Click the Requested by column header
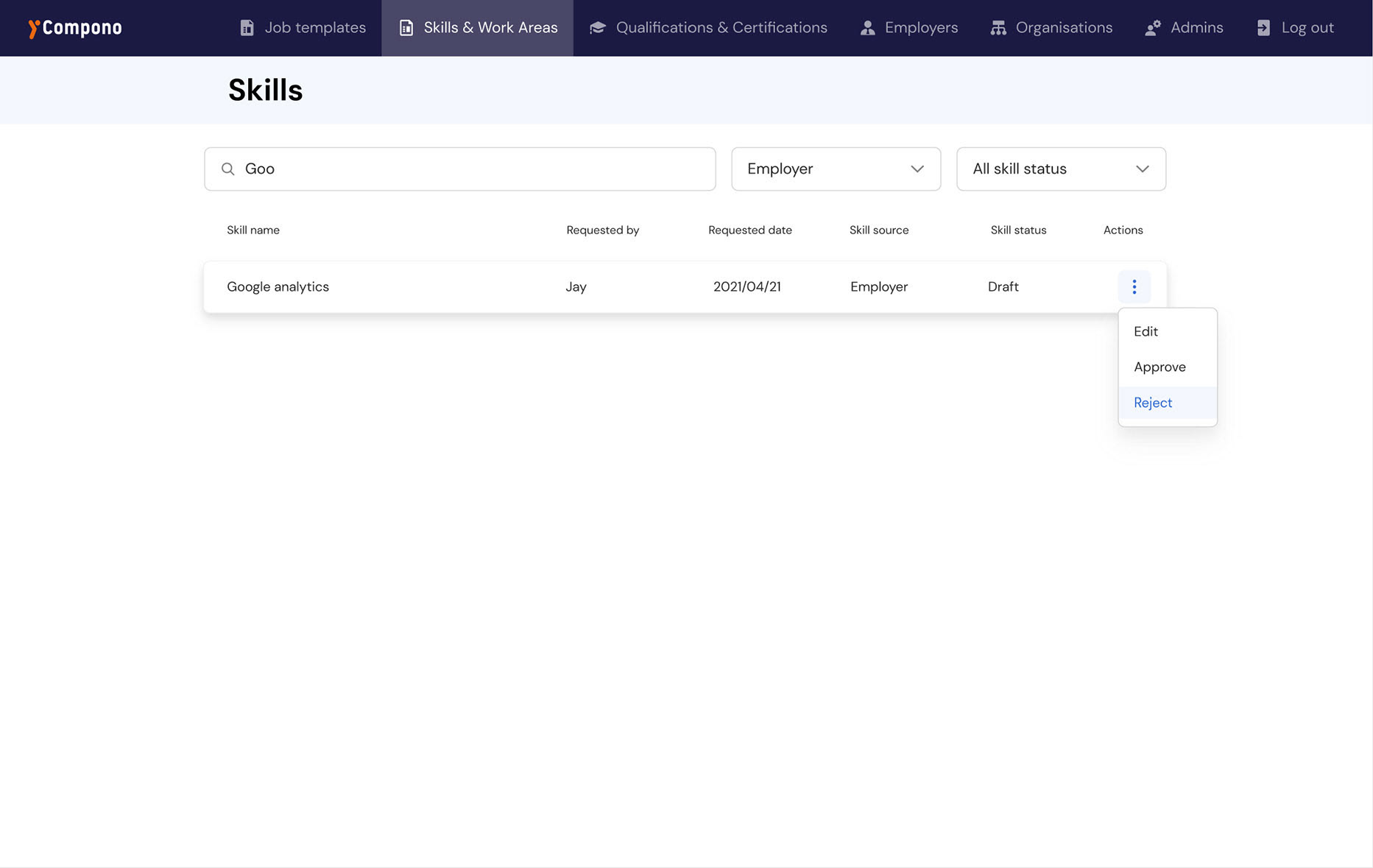This screenshot has height=868, width=1373. coord(603,230)
